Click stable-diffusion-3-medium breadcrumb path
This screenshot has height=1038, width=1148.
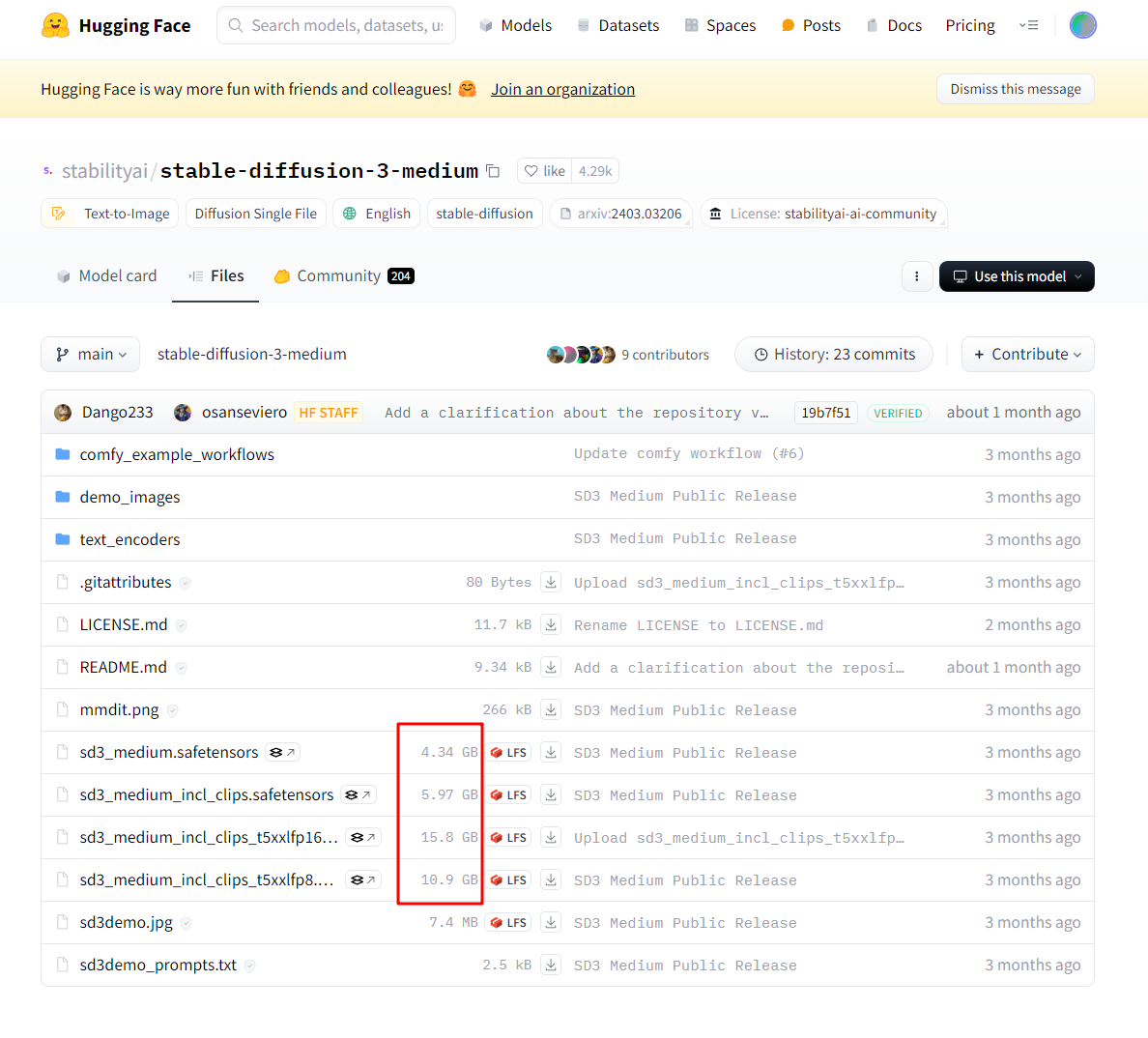[x=252, y=355]
